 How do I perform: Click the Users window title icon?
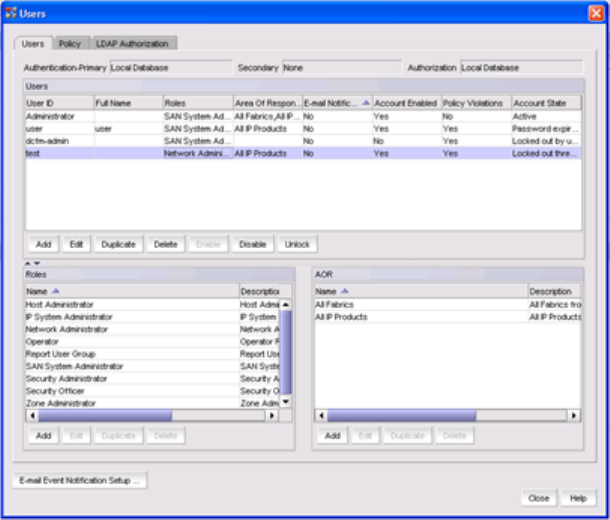coord(11,13)
